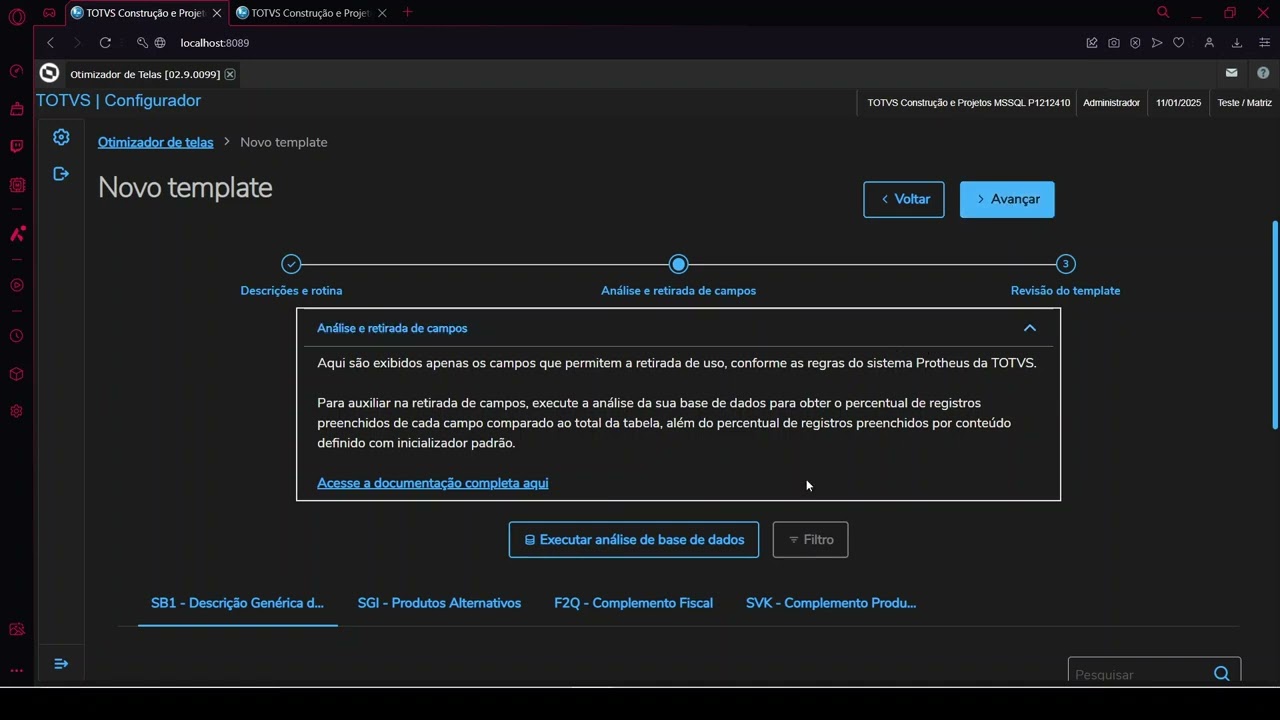Image resolution: width=1280 pixels, height=720 pixels.
Task: Click the Avançar button
Action: tap(1007, 199)
